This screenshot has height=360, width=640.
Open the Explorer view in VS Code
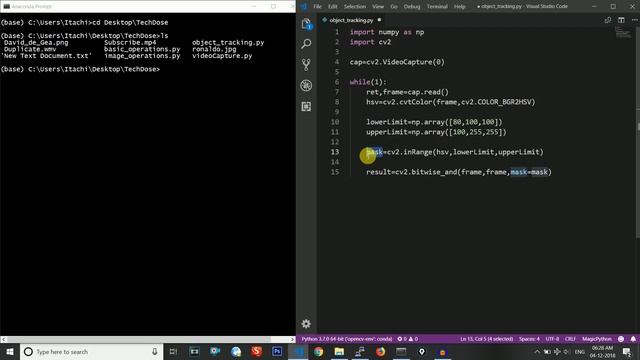(x=306, y=24)
